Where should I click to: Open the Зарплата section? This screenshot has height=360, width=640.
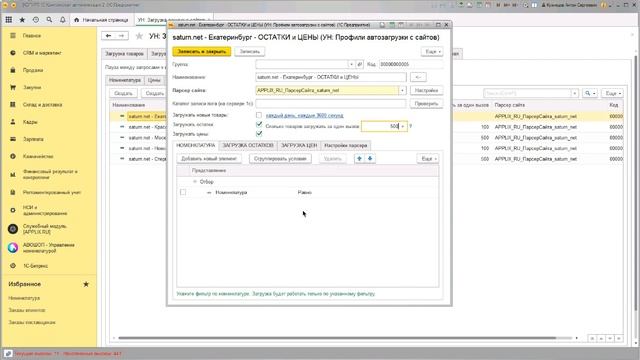[33, 139]
